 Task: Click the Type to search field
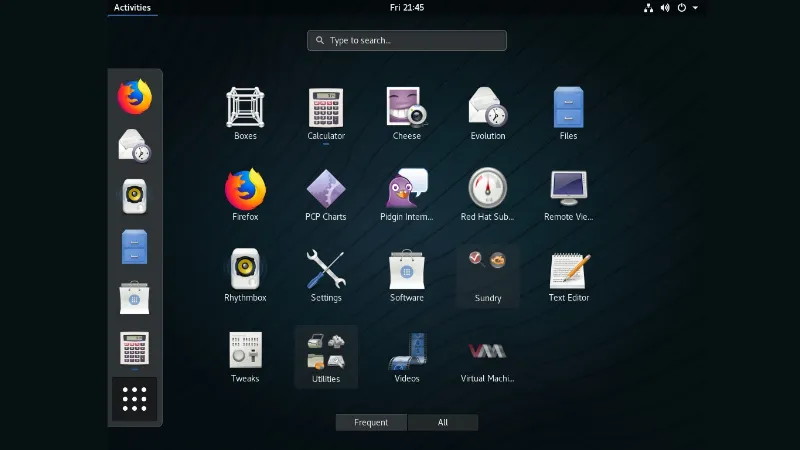pos(407,41)
